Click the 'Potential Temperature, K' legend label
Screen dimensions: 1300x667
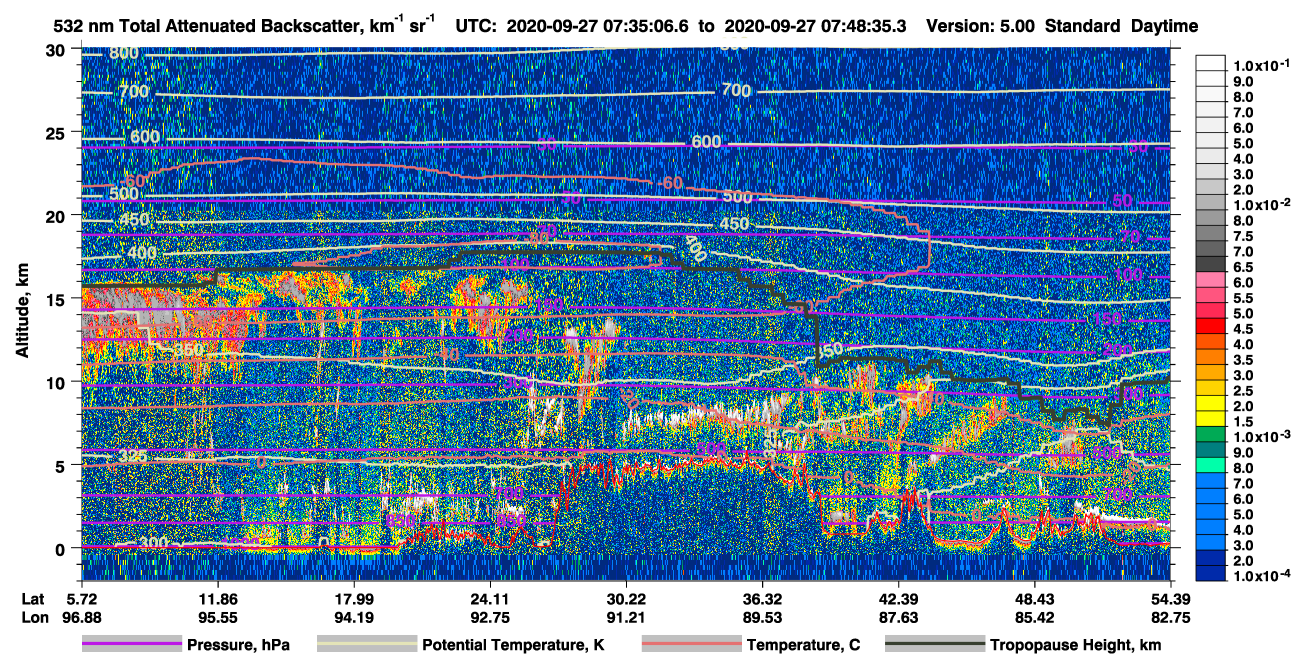pos(513,645)
